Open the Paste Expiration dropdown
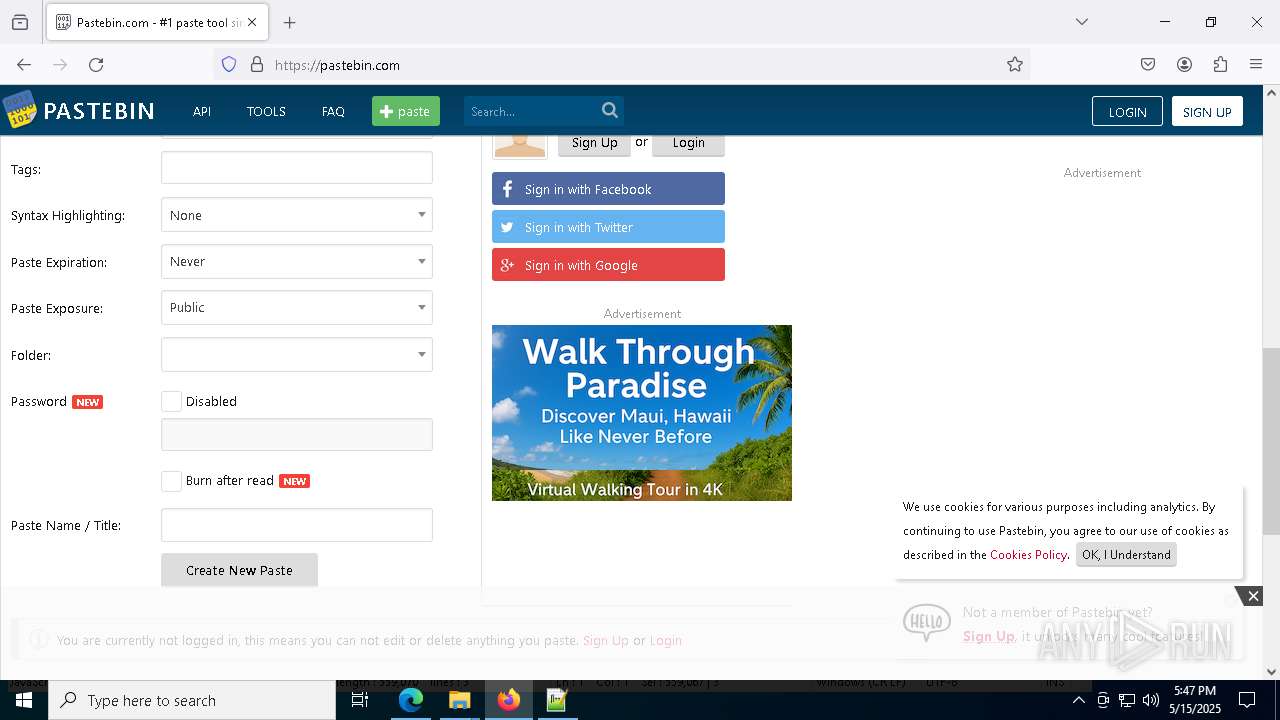Viewport: 1280px width, 720px height. coord(297,261)
